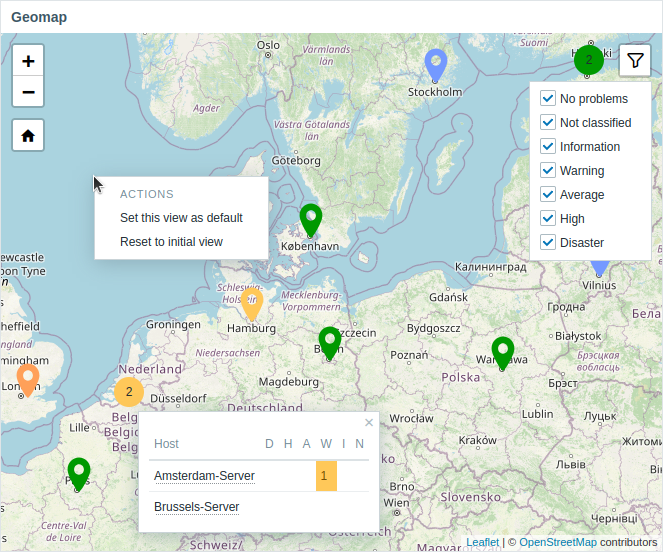This screenshot has width=663, height=552.
Task: Click the ACTIONS menu heading
Action: [x=147, y=194]
